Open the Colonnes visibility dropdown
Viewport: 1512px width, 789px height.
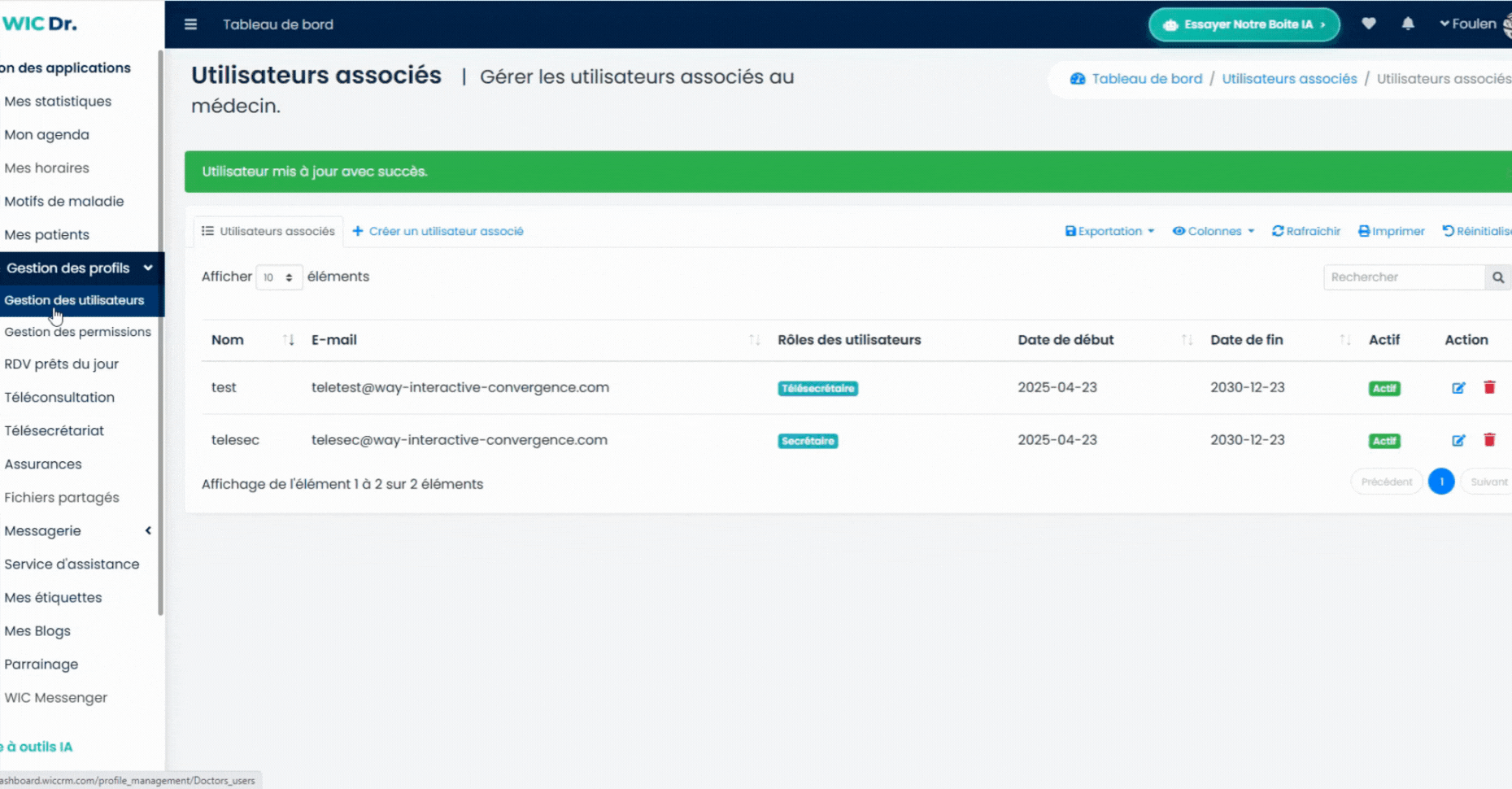1213,231
